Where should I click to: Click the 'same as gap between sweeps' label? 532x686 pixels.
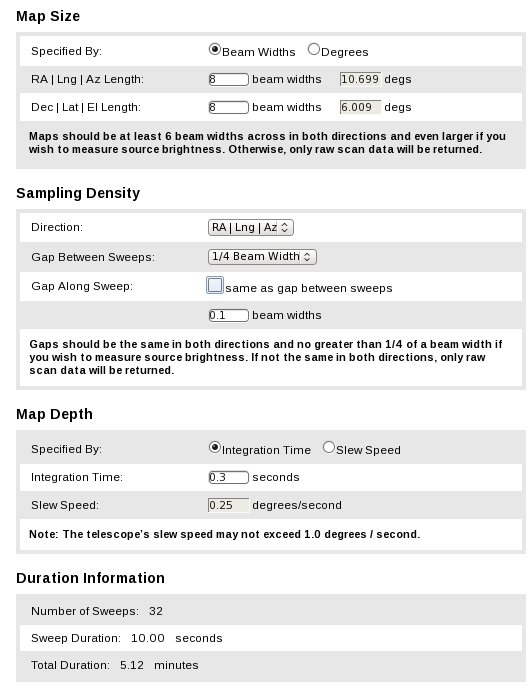tap(309, 288)
